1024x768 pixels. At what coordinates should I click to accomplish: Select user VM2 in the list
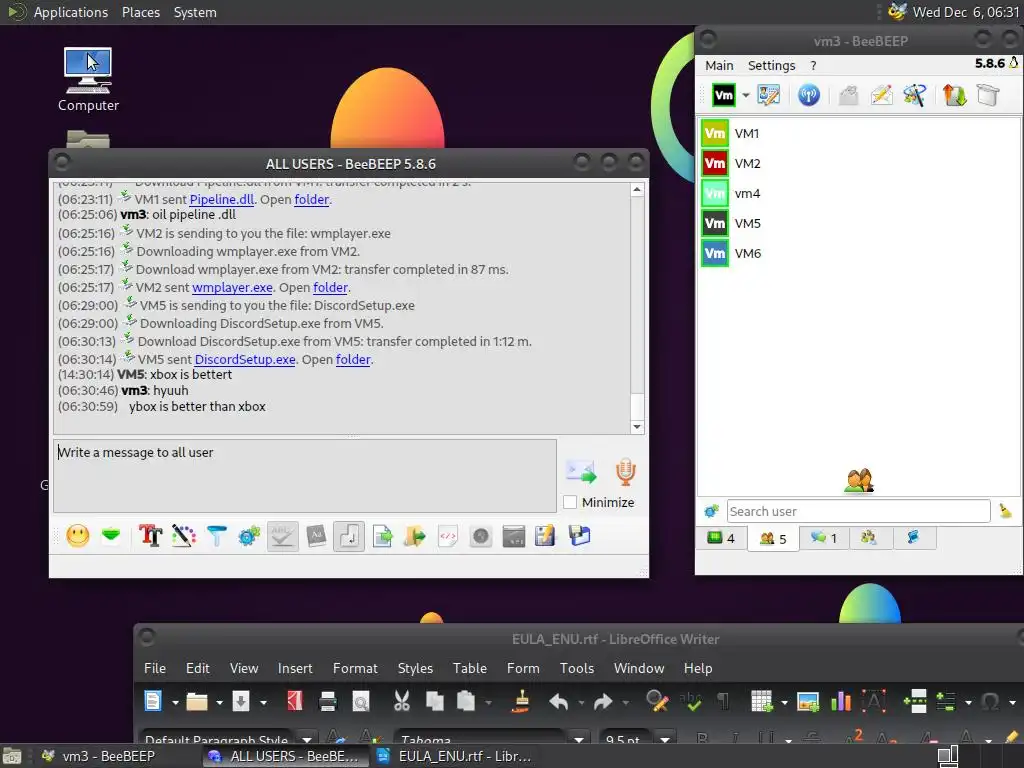pos(859,163)
